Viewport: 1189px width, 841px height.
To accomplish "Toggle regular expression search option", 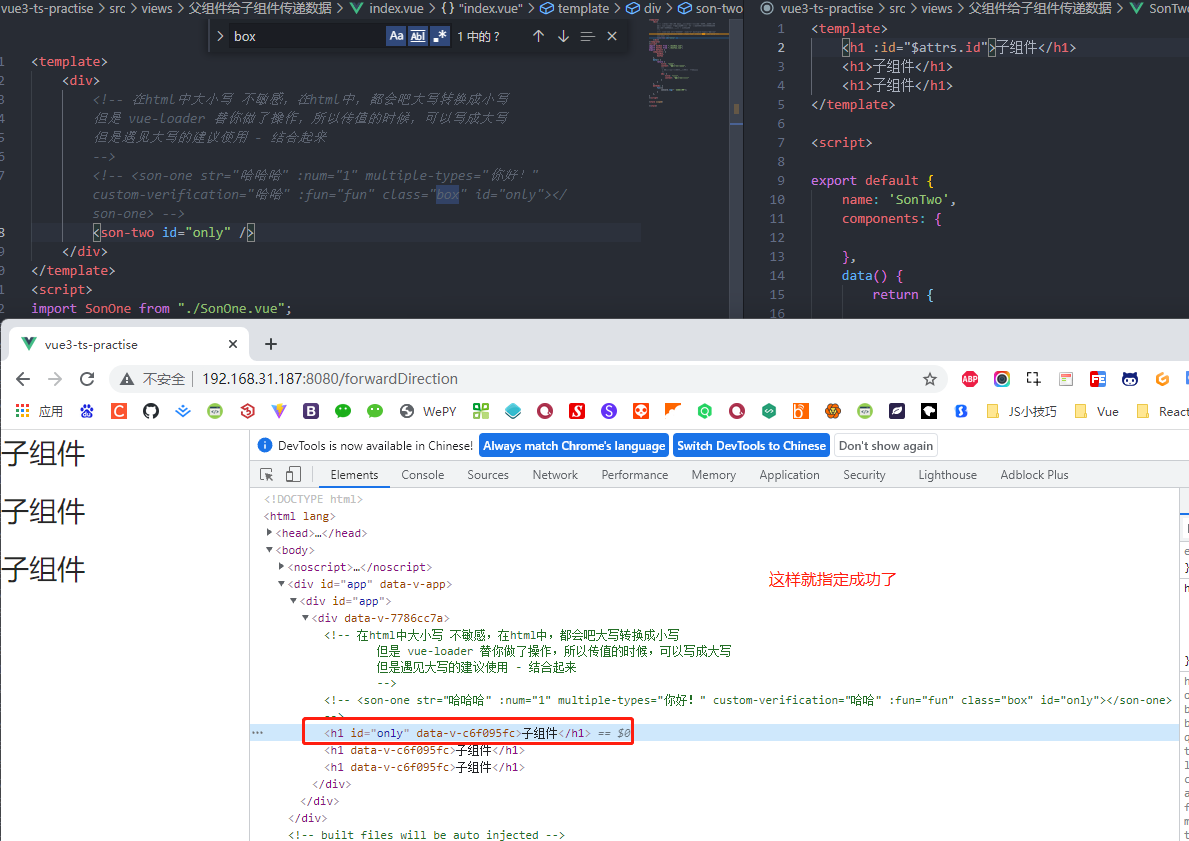I will pyautogui.click(x=440, y=36).
